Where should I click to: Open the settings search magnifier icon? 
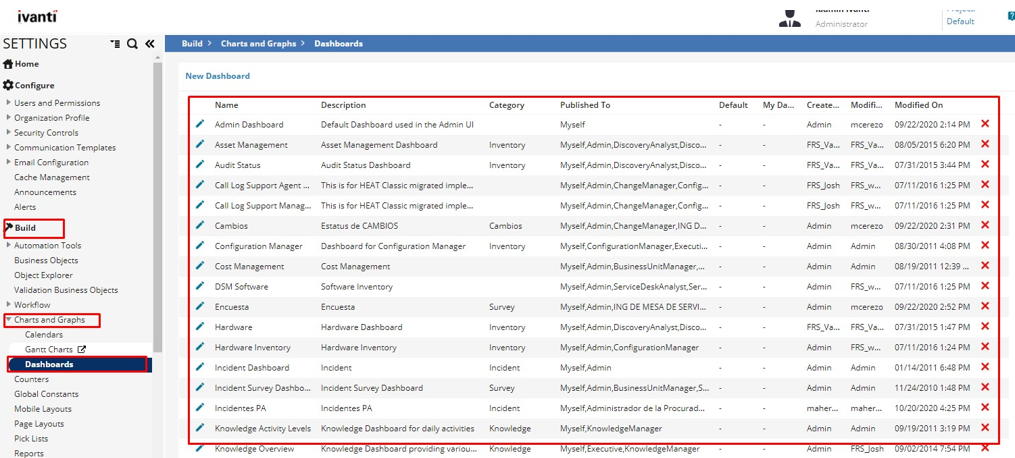click(x=132, y=44)
